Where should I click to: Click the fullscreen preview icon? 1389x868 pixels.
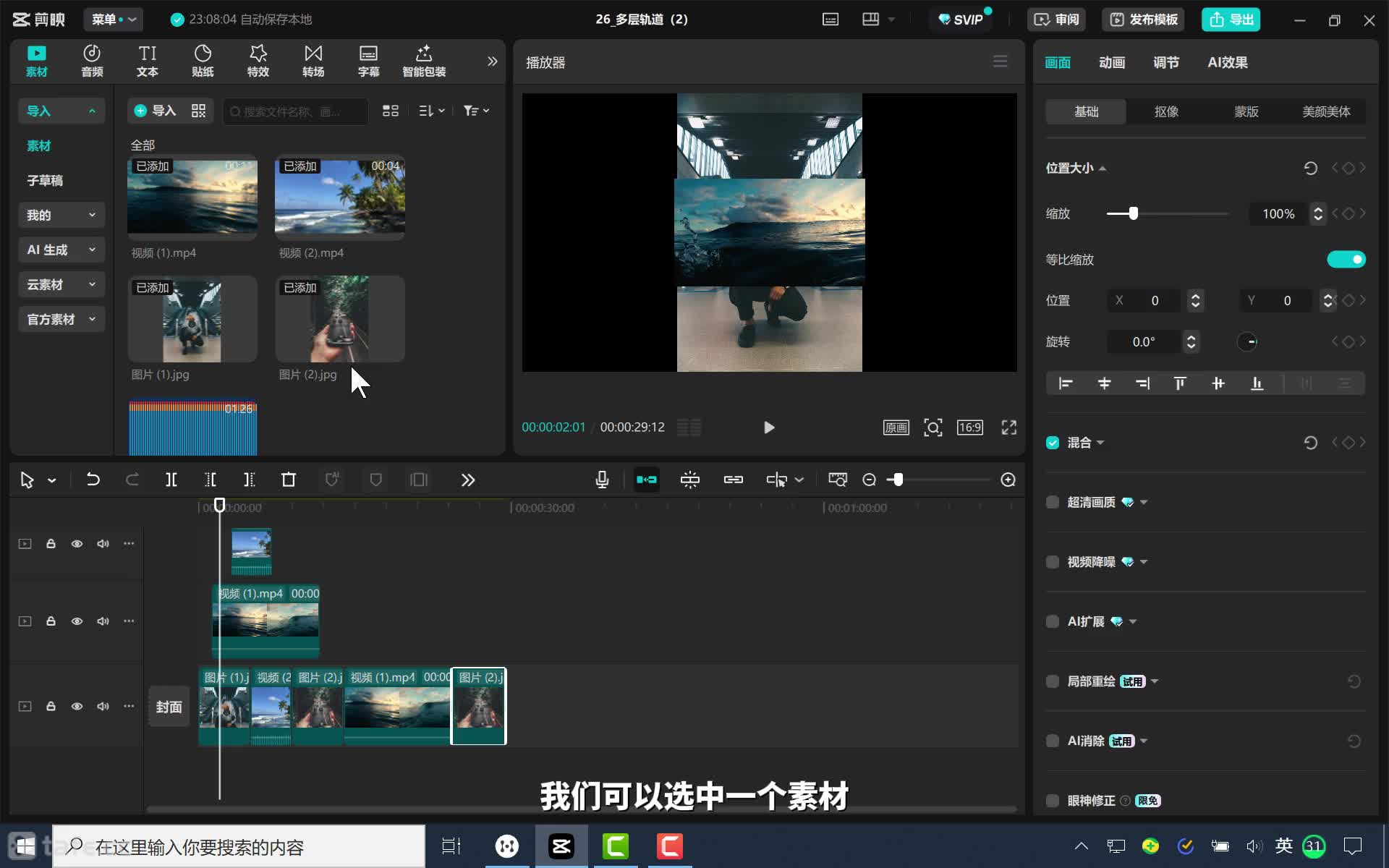coord(1008,427)
